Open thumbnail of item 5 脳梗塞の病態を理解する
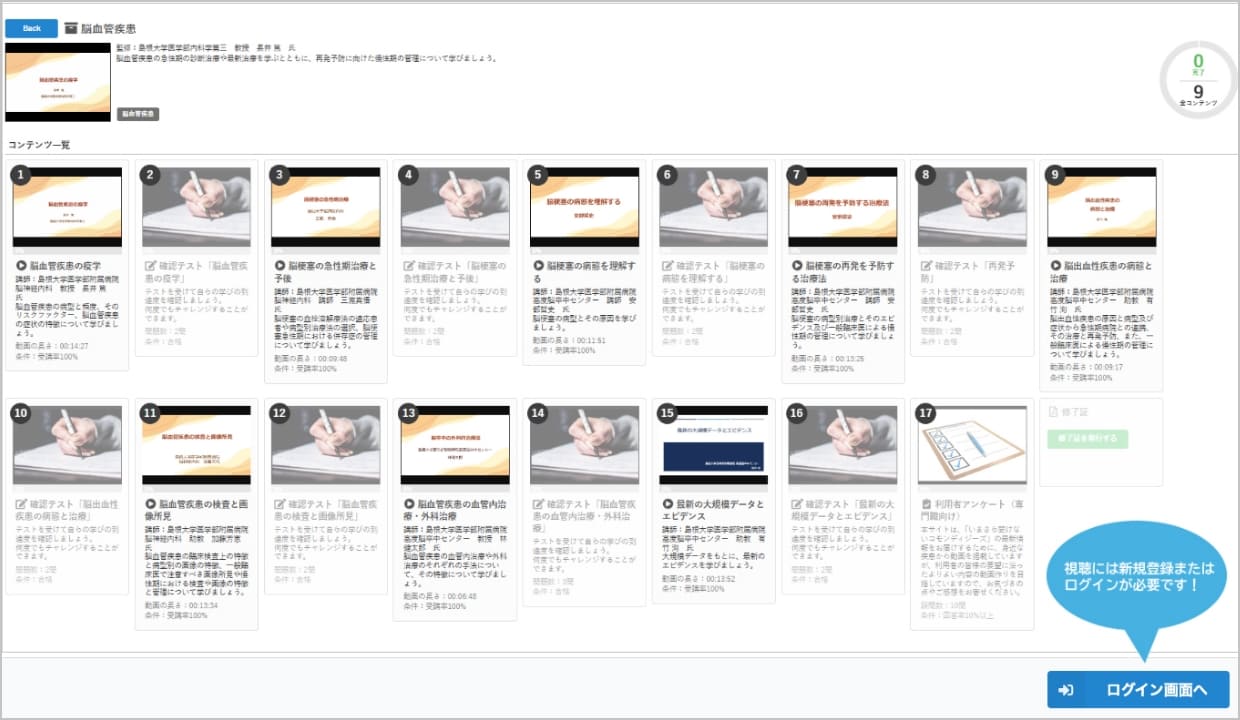 click(583, 207)
